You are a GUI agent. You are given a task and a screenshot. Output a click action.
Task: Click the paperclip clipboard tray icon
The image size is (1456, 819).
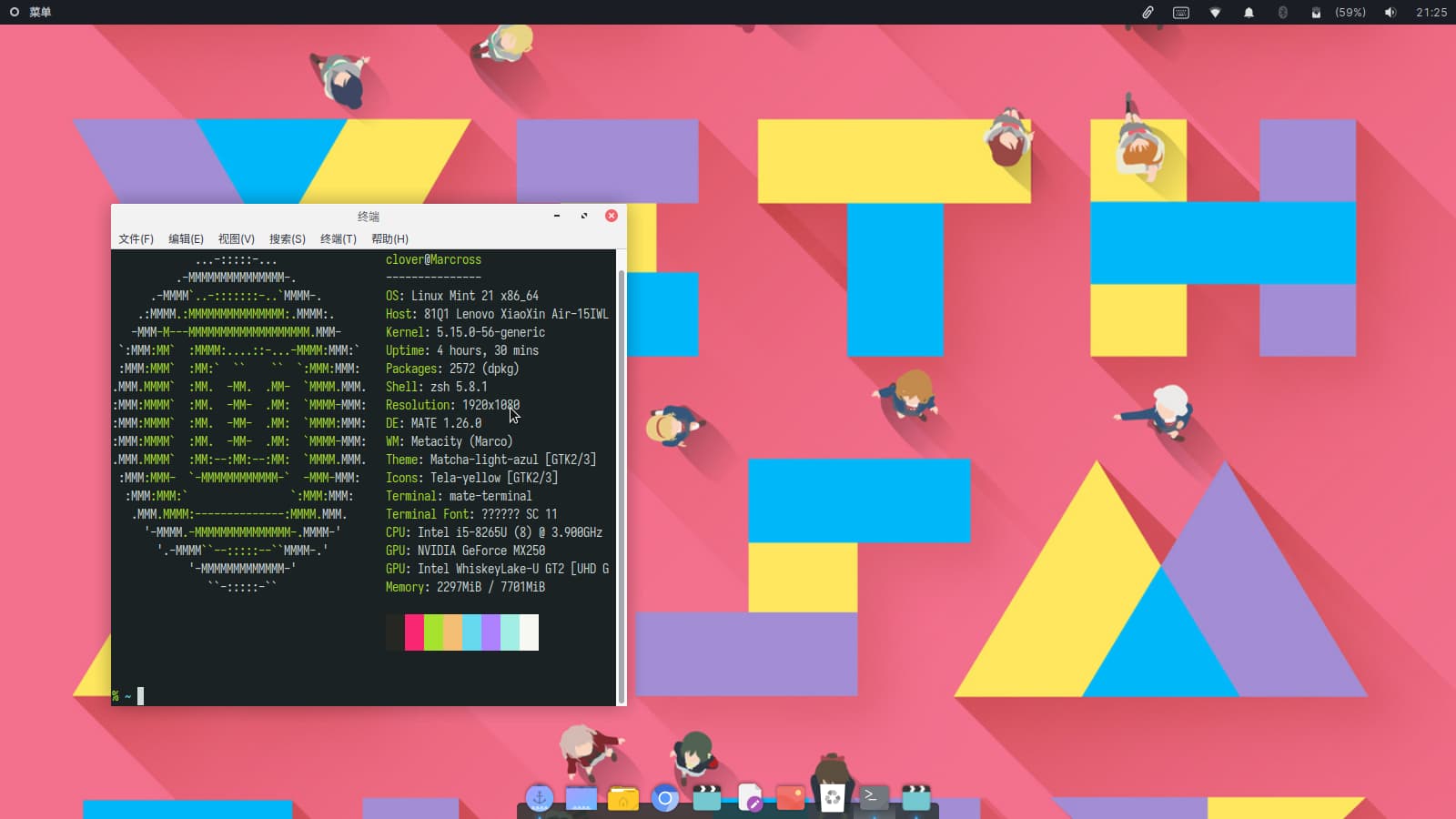1148,12
